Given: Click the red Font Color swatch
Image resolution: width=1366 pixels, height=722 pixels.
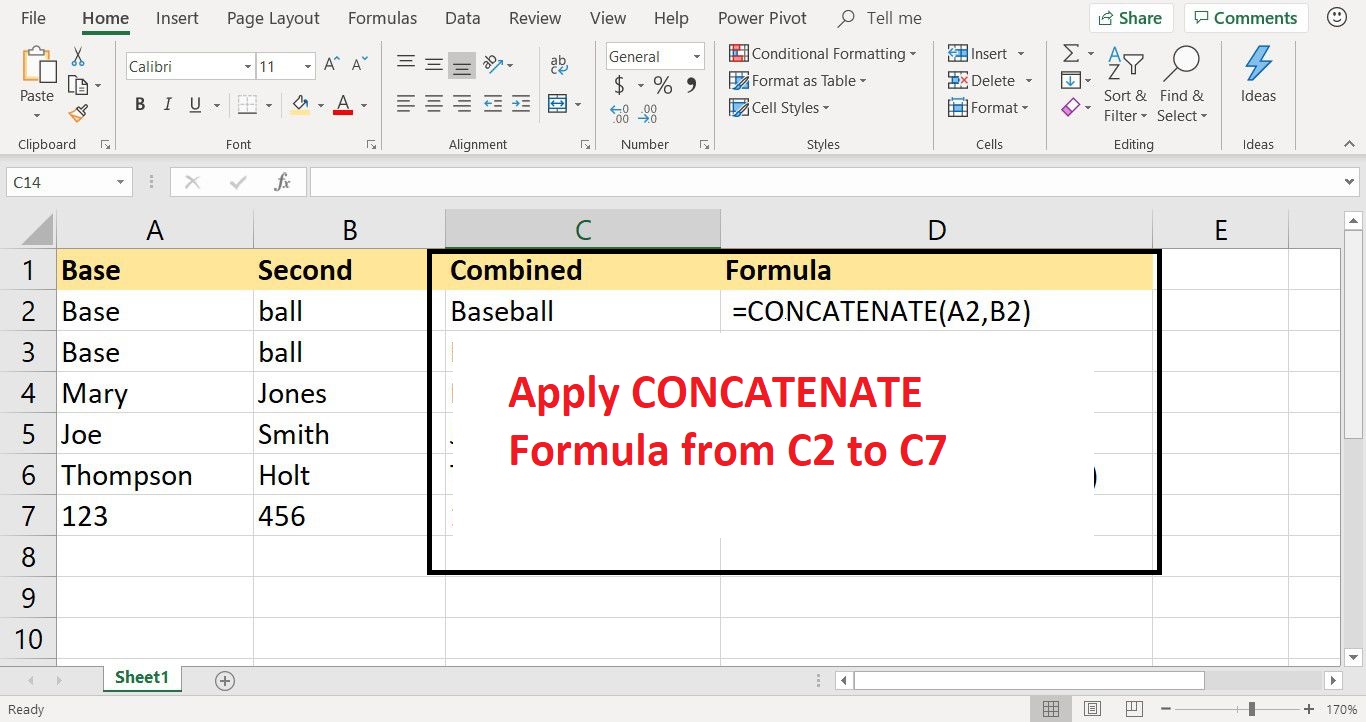Looking at the screenshot, I should [x=343, y=105].
